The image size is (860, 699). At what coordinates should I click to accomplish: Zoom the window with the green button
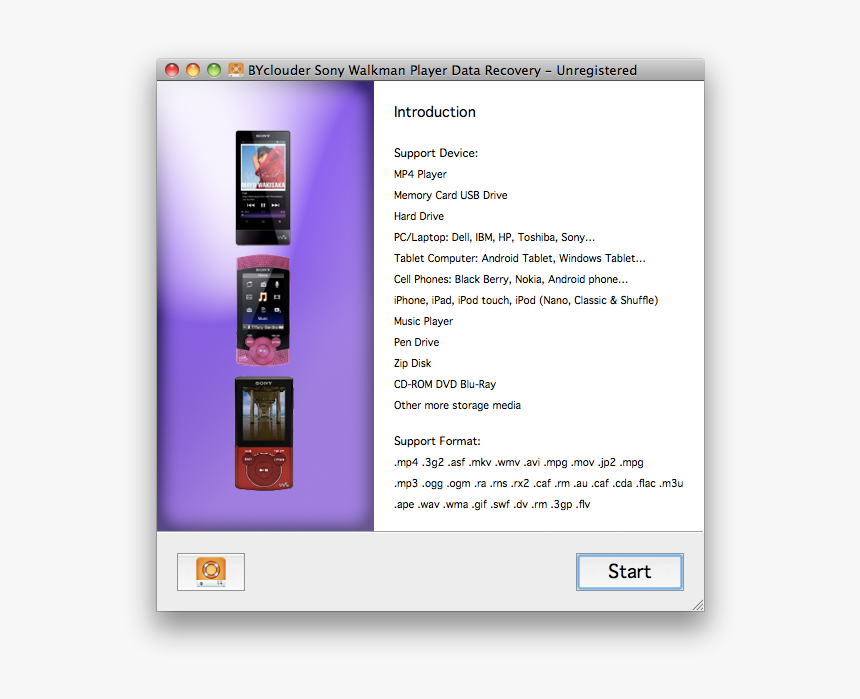(x=214, y=70)
